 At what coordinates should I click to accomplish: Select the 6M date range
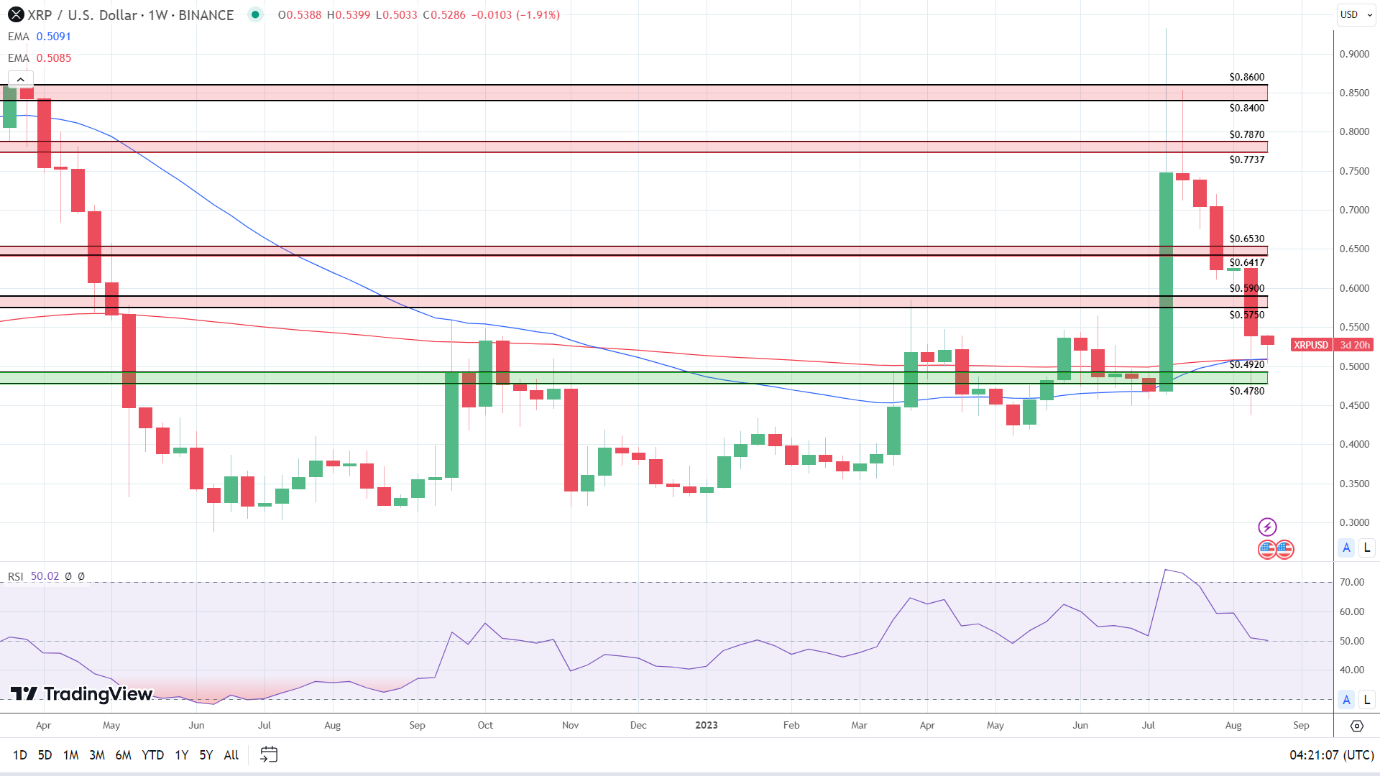123,755
